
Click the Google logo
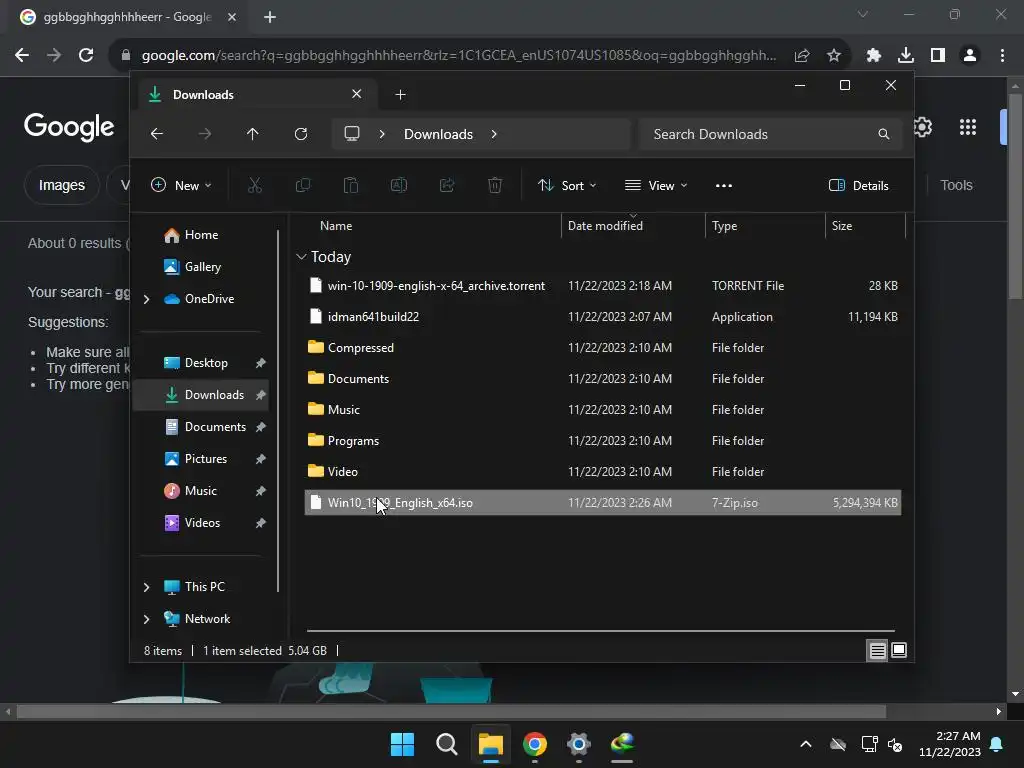pos(69,127)
